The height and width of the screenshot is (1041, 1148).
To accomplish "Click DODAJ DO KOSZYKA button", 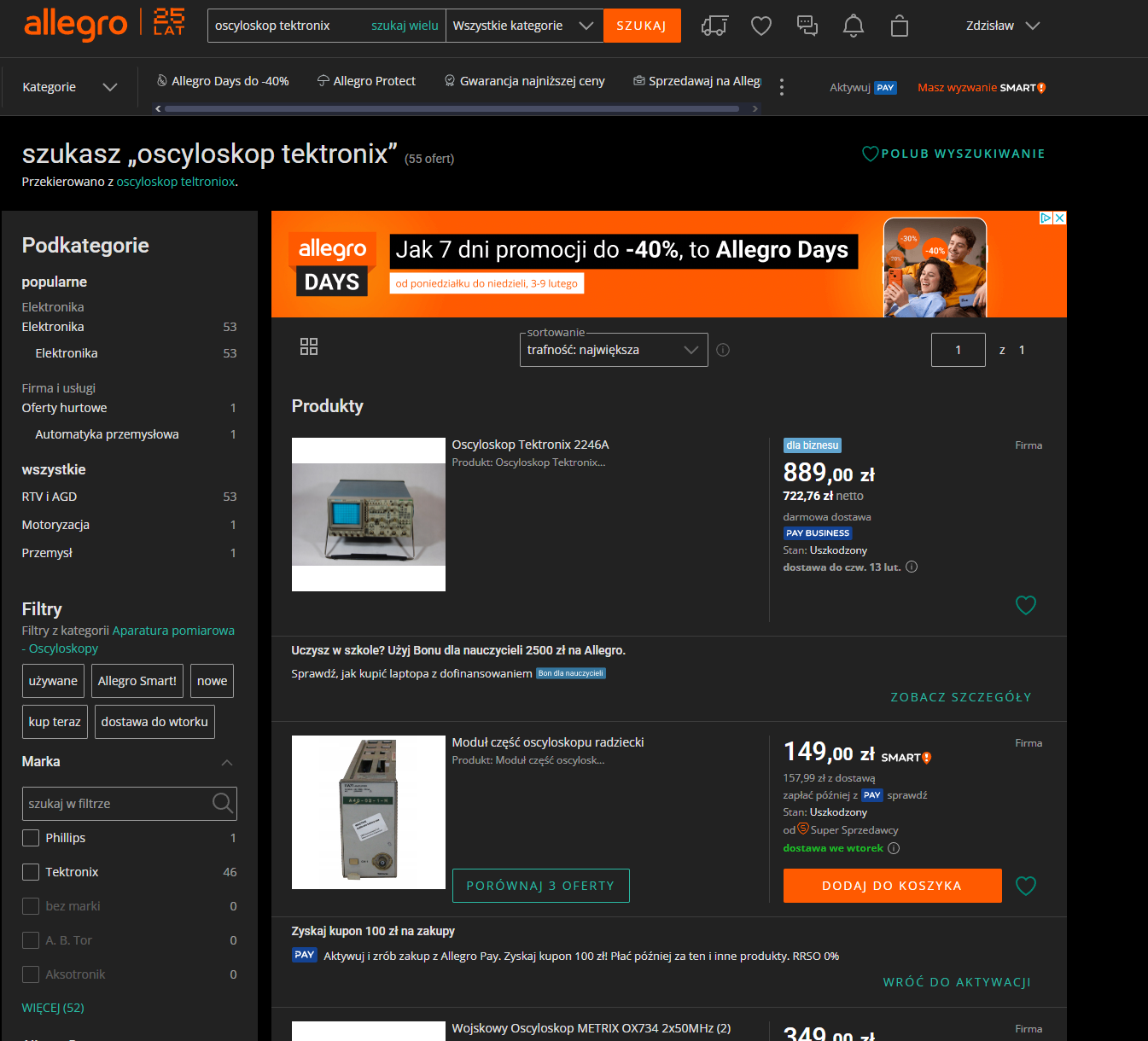I will pos(892,886).
